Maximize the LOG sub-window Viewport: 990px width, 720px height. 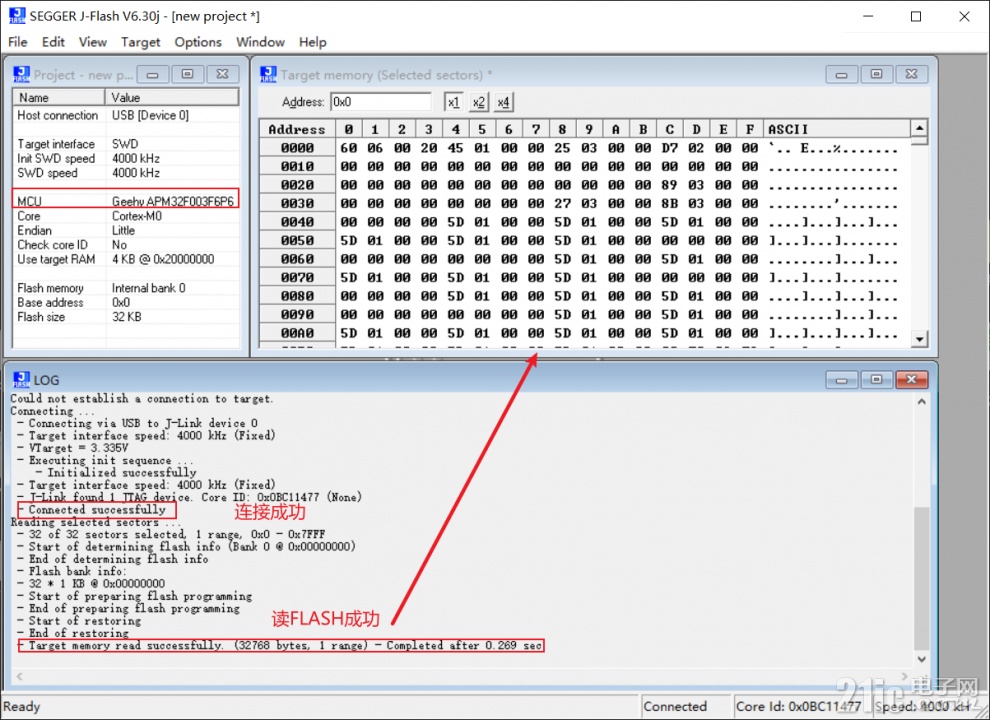coord(876,380)
